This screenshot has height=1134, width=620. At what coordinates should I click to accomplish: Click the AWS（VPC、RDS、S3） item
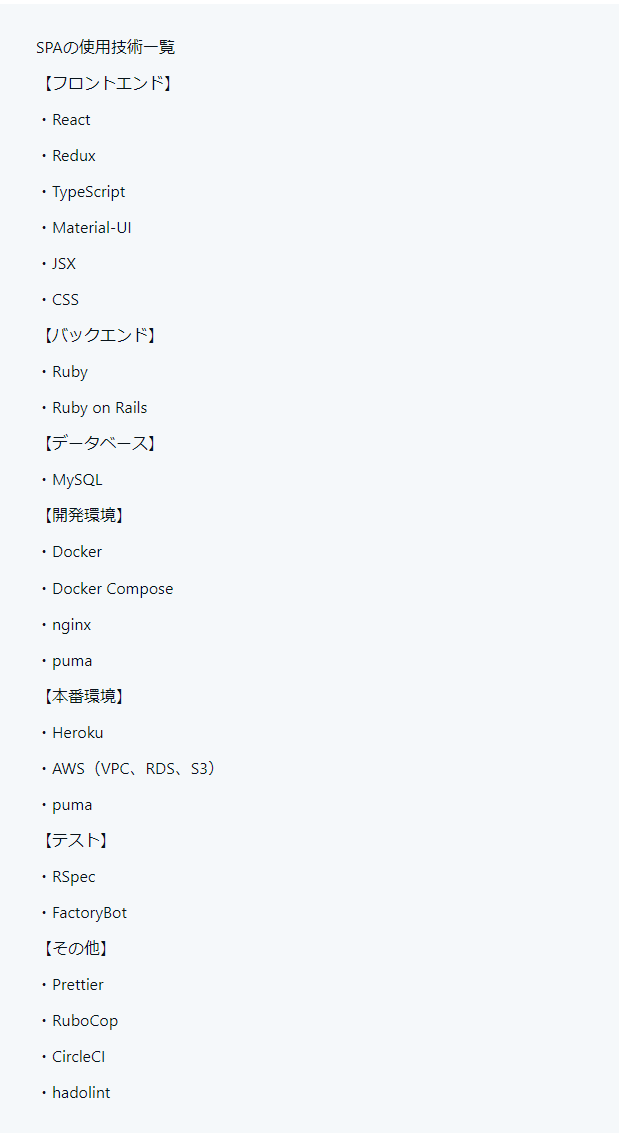point(134,769)
